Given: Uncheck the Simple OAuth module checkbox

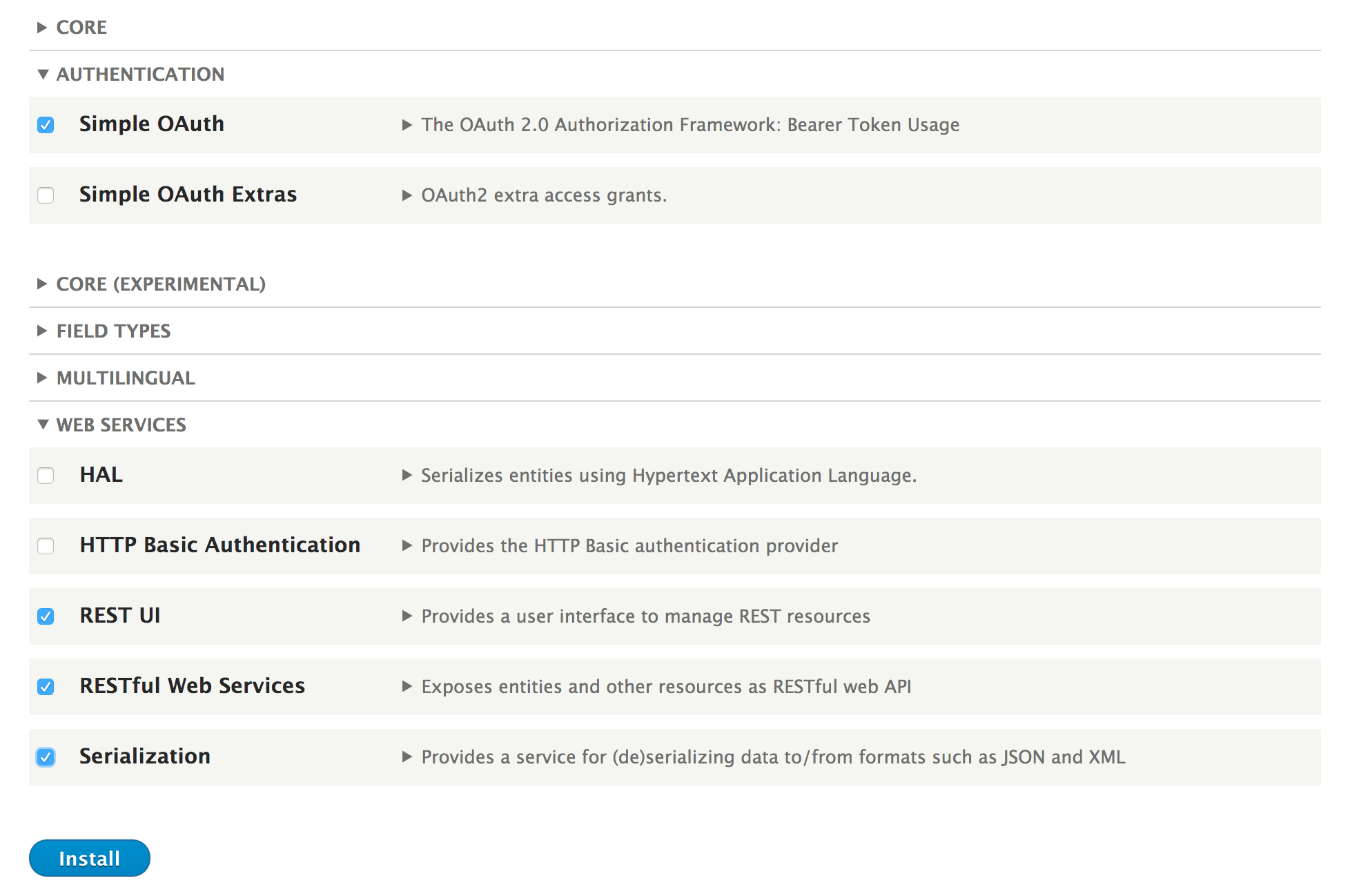Looking at the screenshot, I should [x=46, y=126].
